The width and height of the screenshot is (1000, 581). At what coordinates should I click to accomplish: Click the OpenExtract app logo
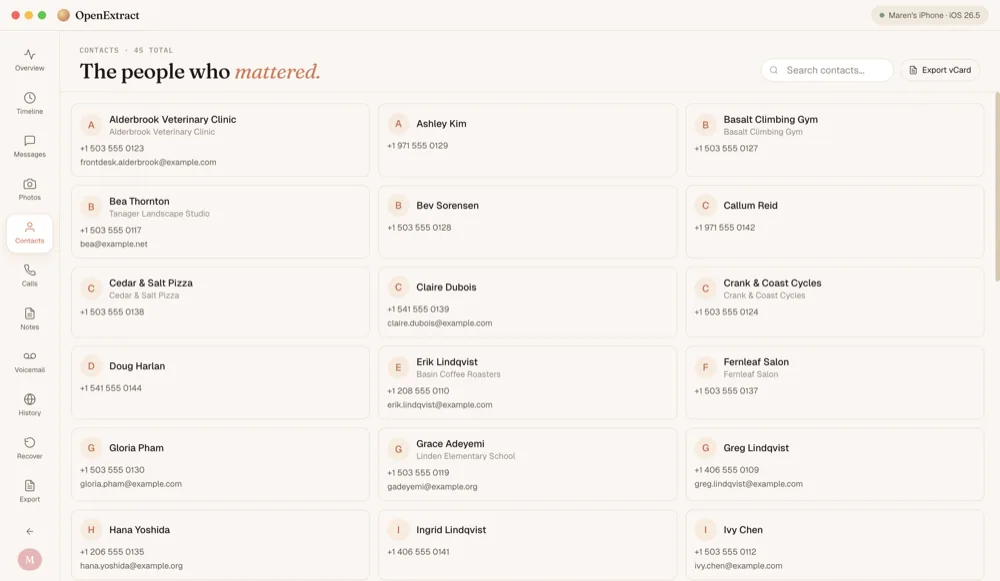63,15
